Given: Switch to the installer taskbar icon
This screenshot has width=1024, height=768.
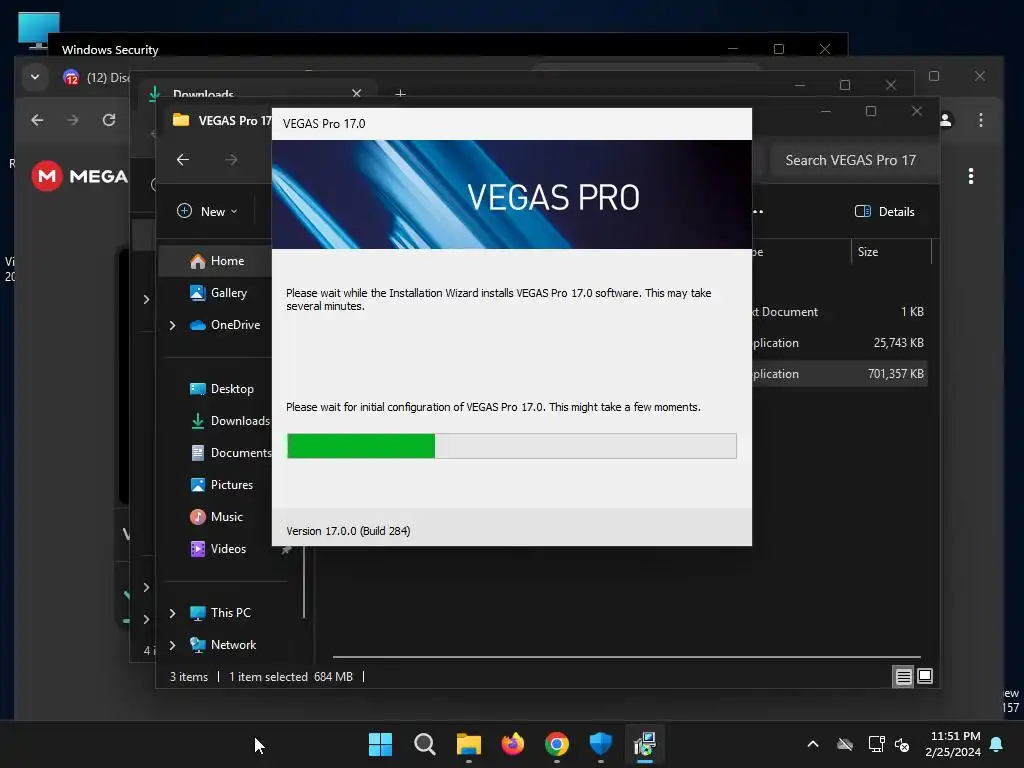Looking at the screenshot, I should pos(645,744).
